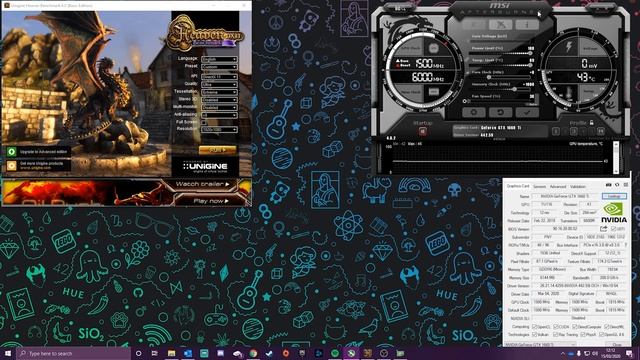Click Heaven RUN button

tap(218, 150)
